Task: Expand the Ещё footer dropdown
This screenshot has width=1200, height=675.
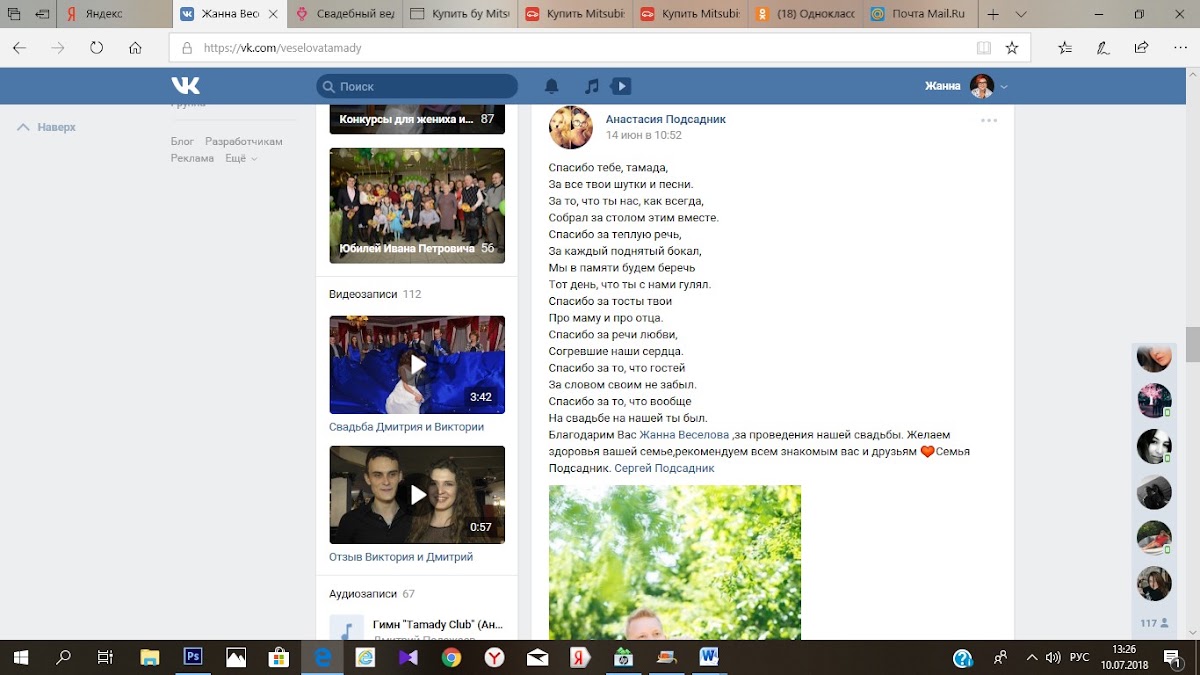Action: point(241,158)
